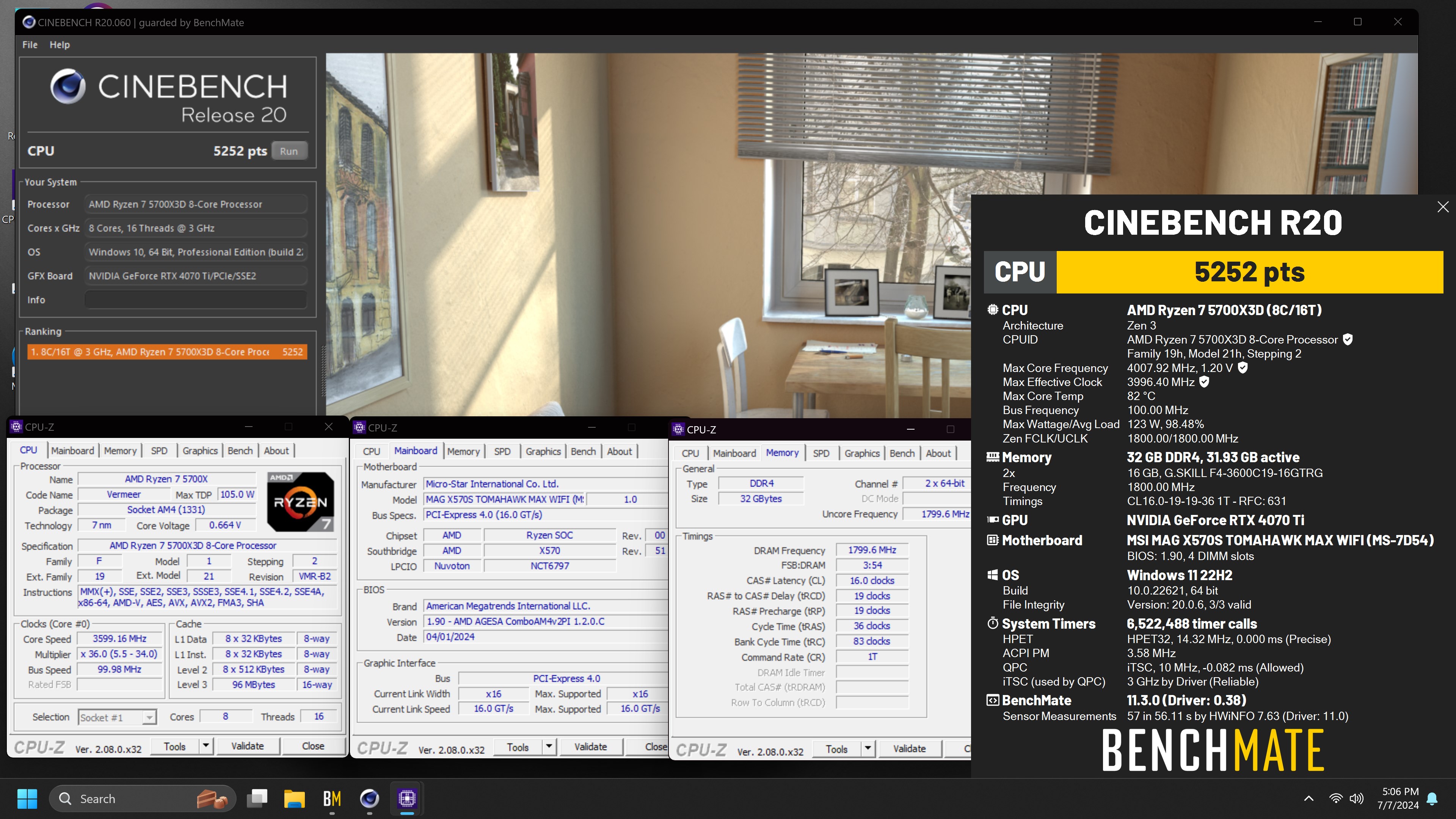The height and width of the screenshot is (819, 1456).
Task: Open CPU tab in Mainboard CPU-Z window
Action: pos(371,452)
